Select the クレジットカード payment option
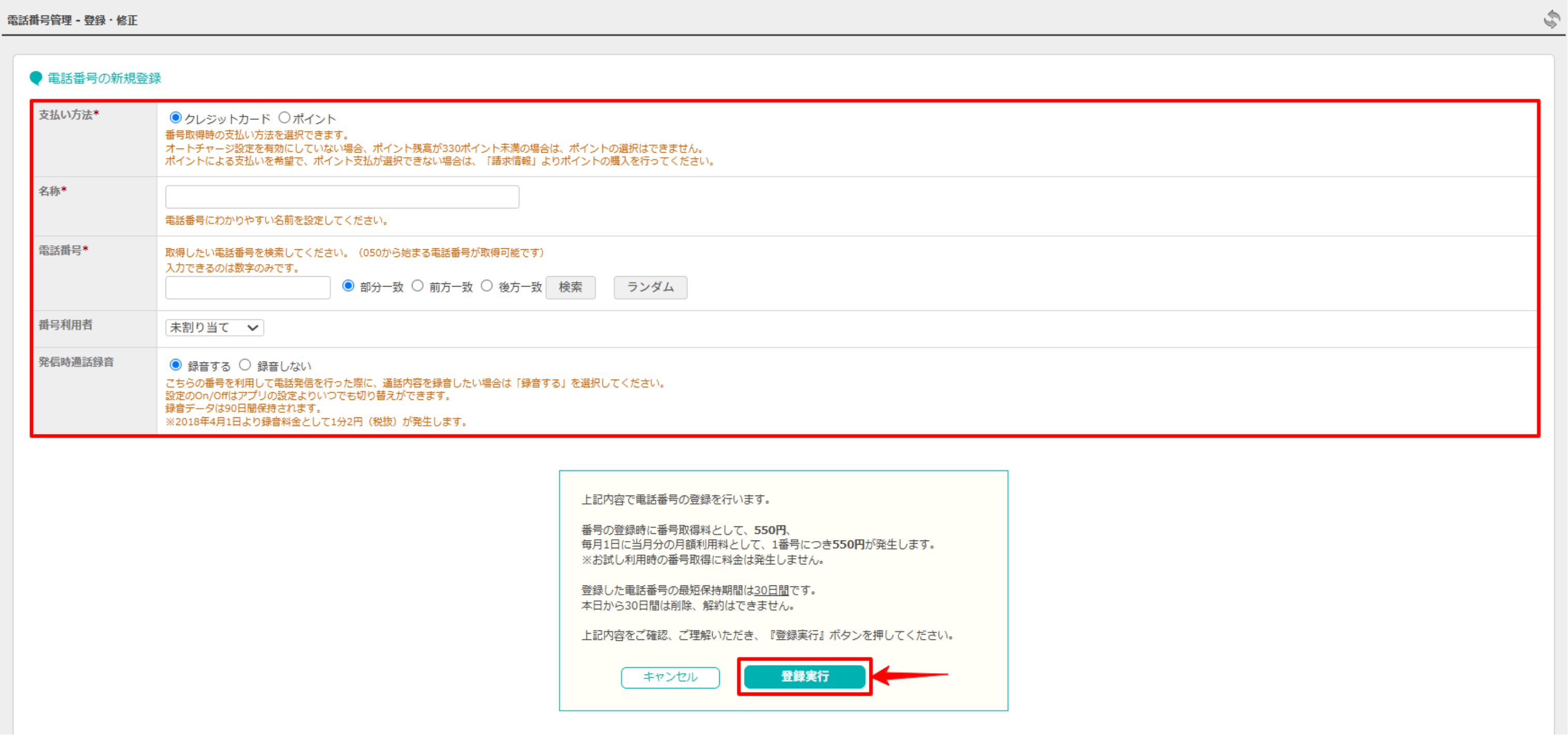The height and width of the screenshot is (735, 1568). (175, 118)
